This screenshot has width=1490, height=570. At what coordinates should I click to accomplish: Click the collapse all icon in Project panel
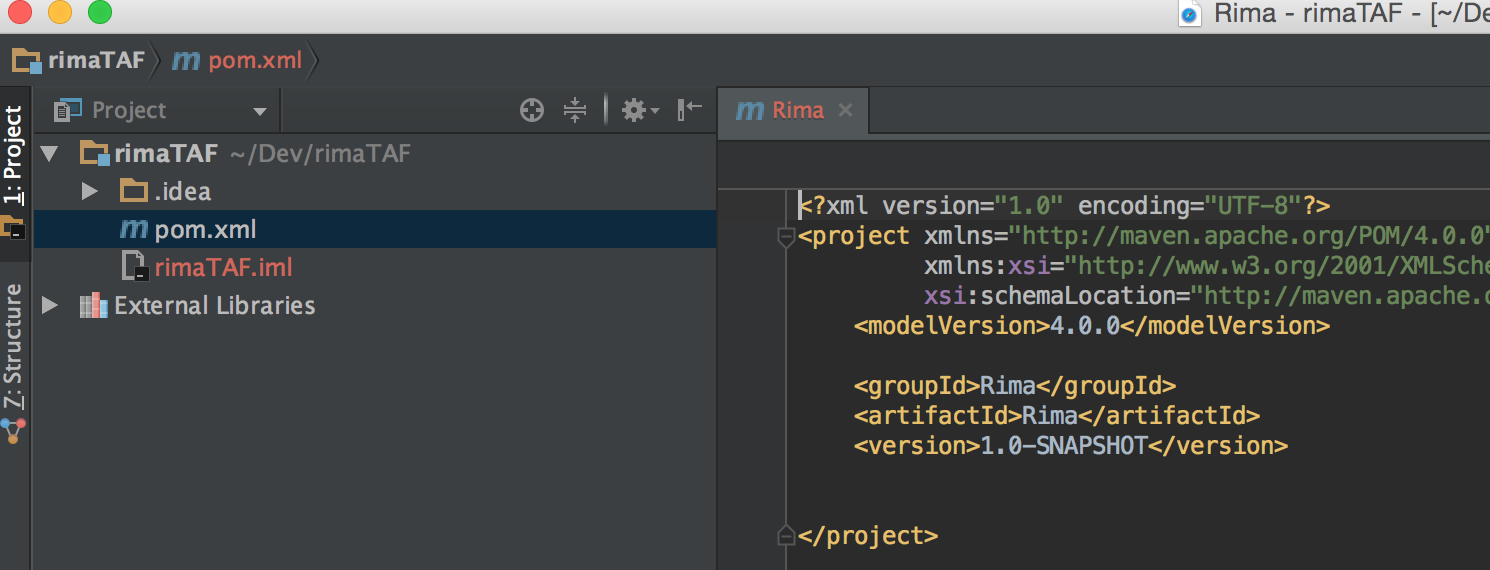575,110
